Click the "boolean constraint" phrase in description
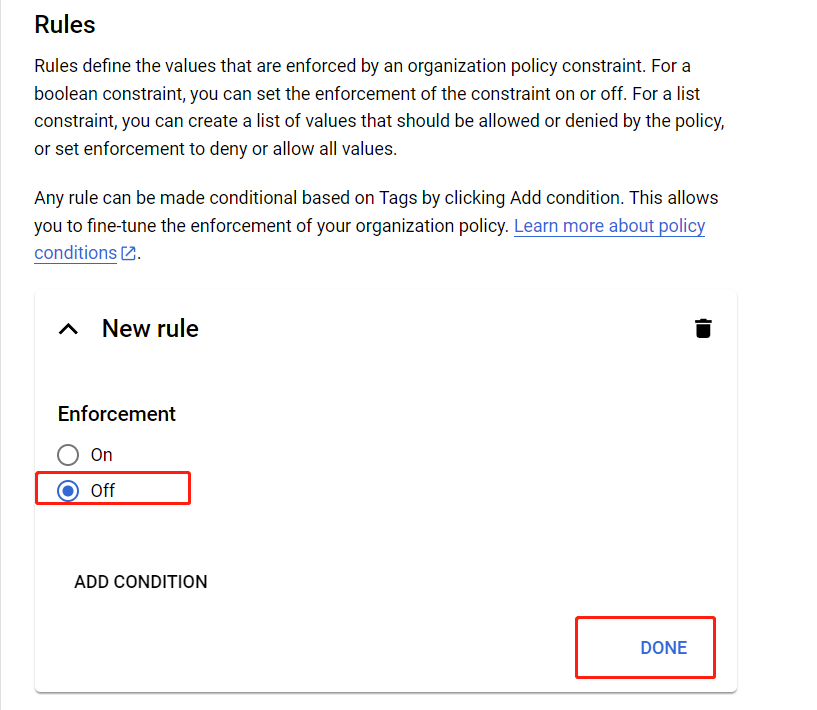 pos(110,95)
